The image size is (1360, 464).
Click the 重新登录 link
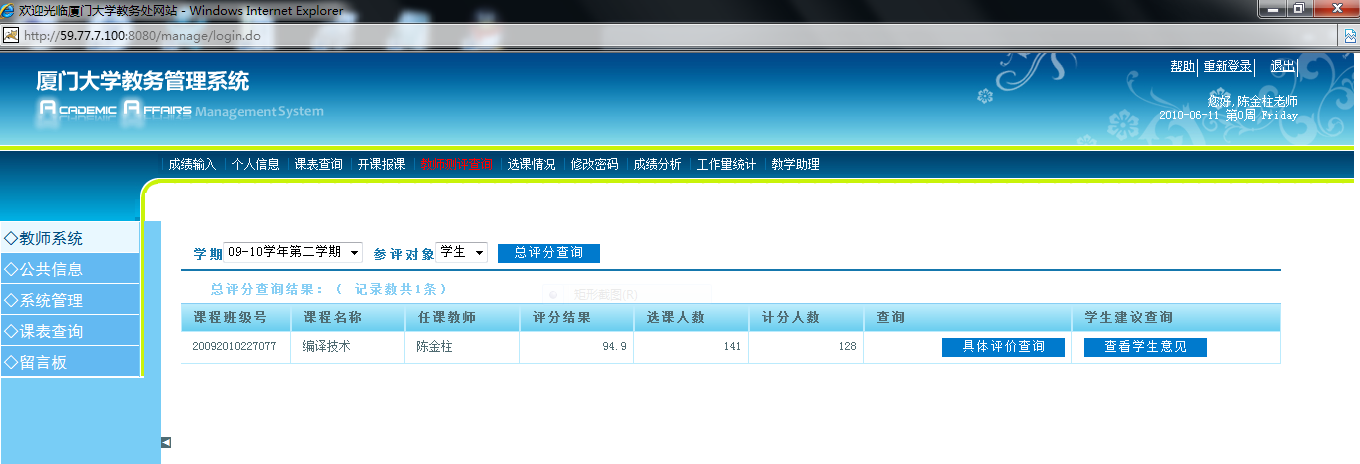click(1227, 66)
